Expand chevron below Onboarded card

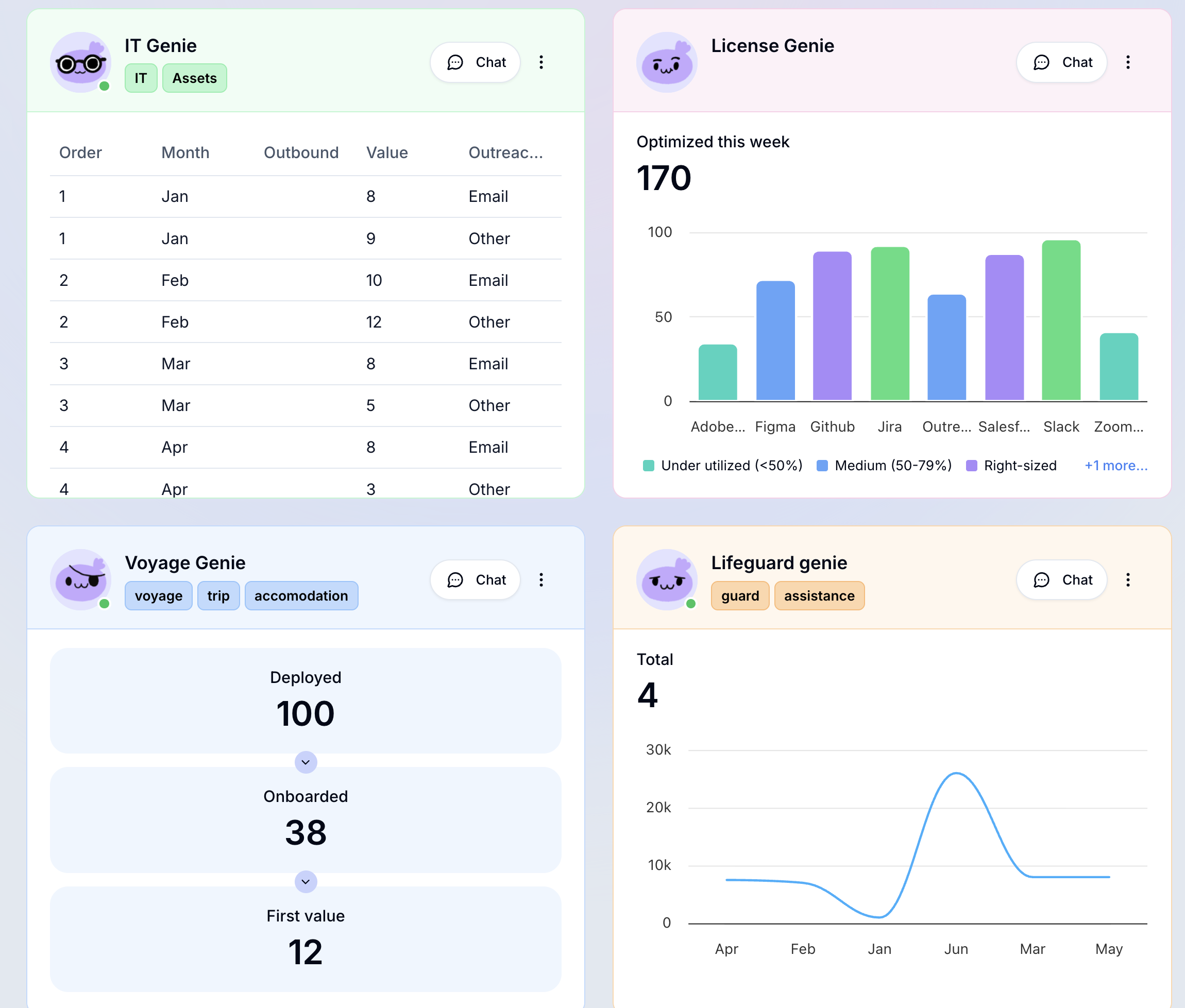point(306,882)
